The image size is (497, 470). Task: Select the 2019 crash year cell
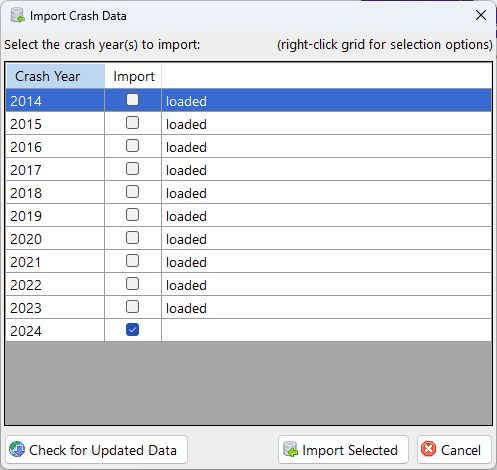click(x=55, y=215)
